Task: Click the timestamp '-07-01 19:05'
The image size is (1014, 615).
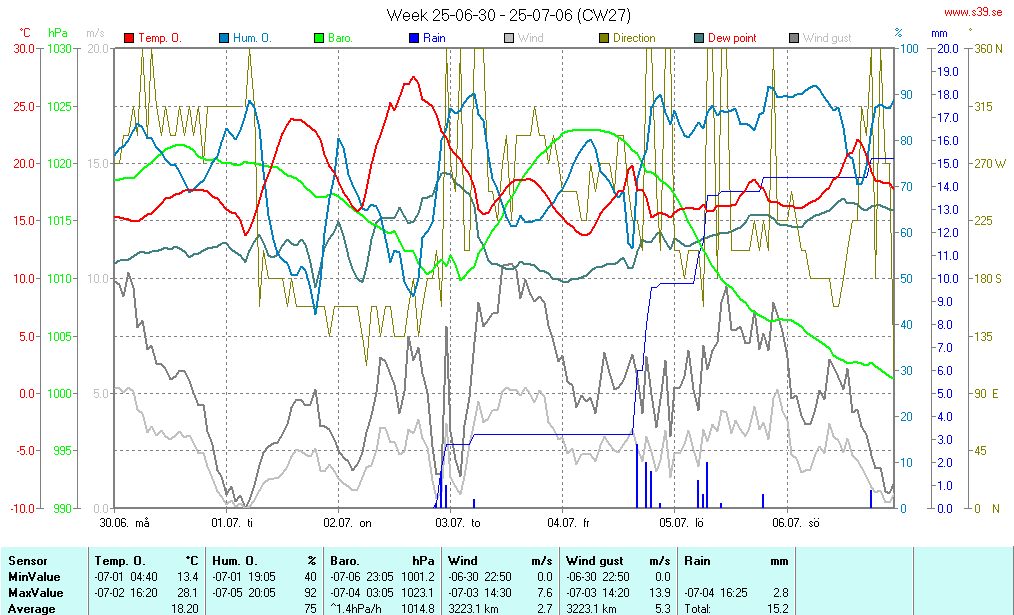Action: tap(244, 577)
